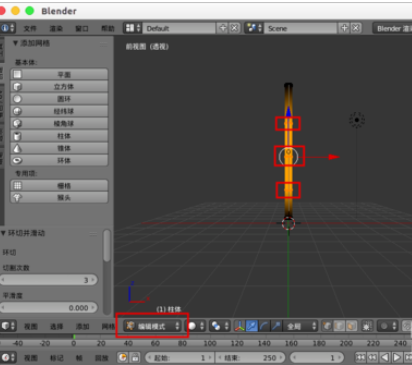Open the proportional editing dropdown

click(388, 326)
